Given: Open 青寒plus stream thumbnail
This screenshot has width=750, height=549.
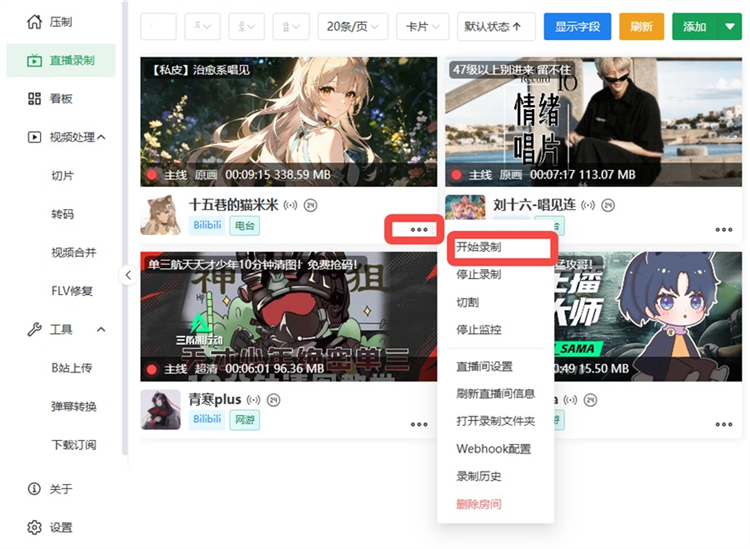Looking at the screenshot, I should [288, 316].
